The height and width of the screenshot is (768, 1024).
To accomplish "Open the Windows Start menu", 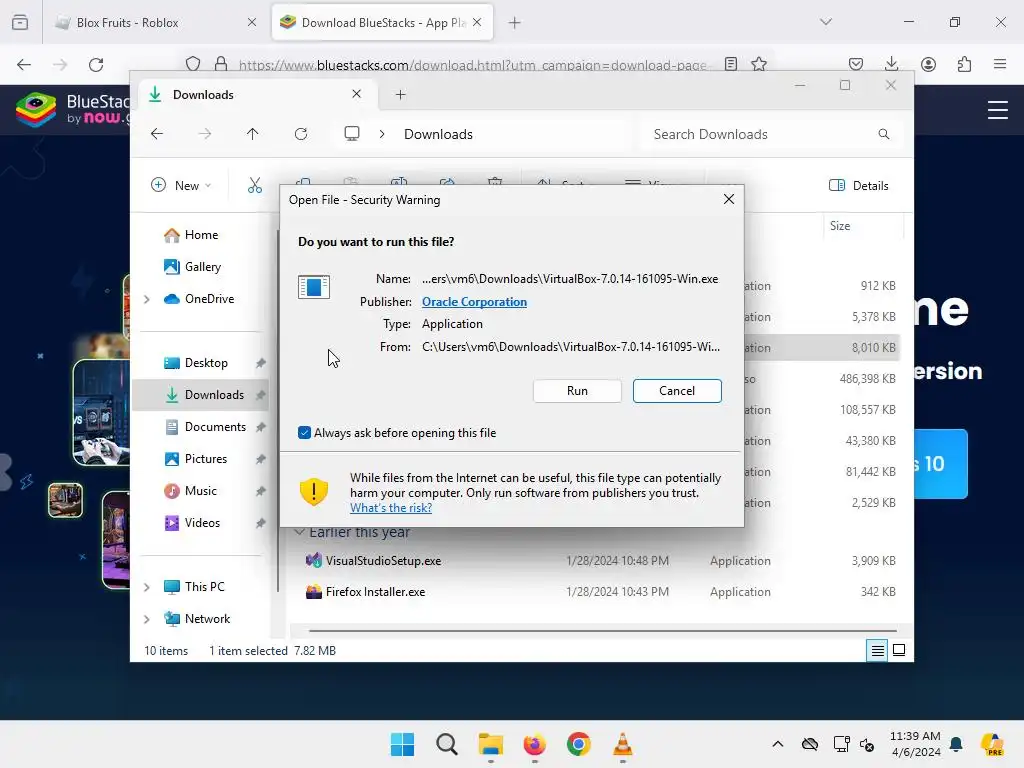I will click(x=402, y=744).
